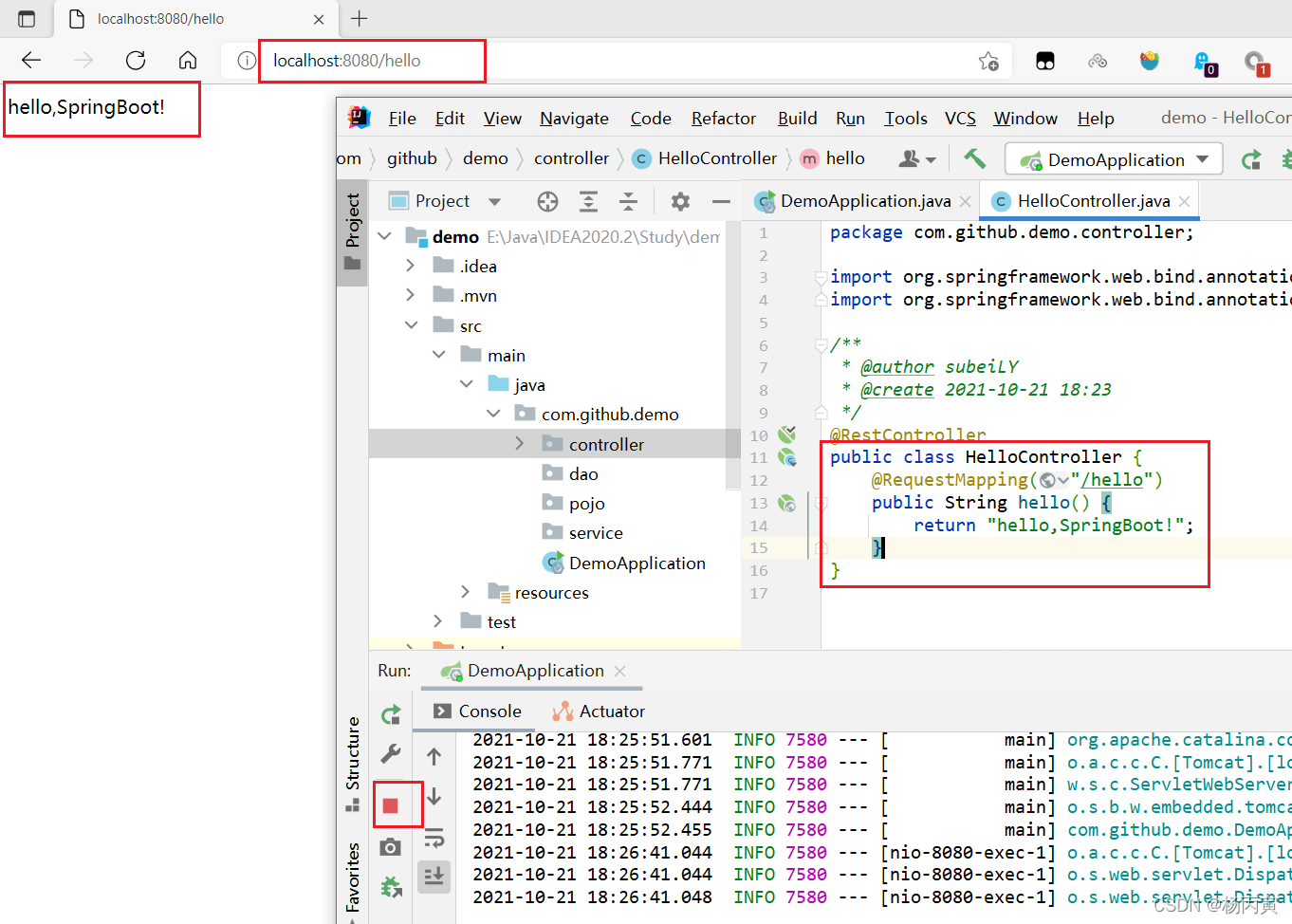The image size is (1292, 924).
Task: Click hello method breadcrumb
Action: click(832, 158)
